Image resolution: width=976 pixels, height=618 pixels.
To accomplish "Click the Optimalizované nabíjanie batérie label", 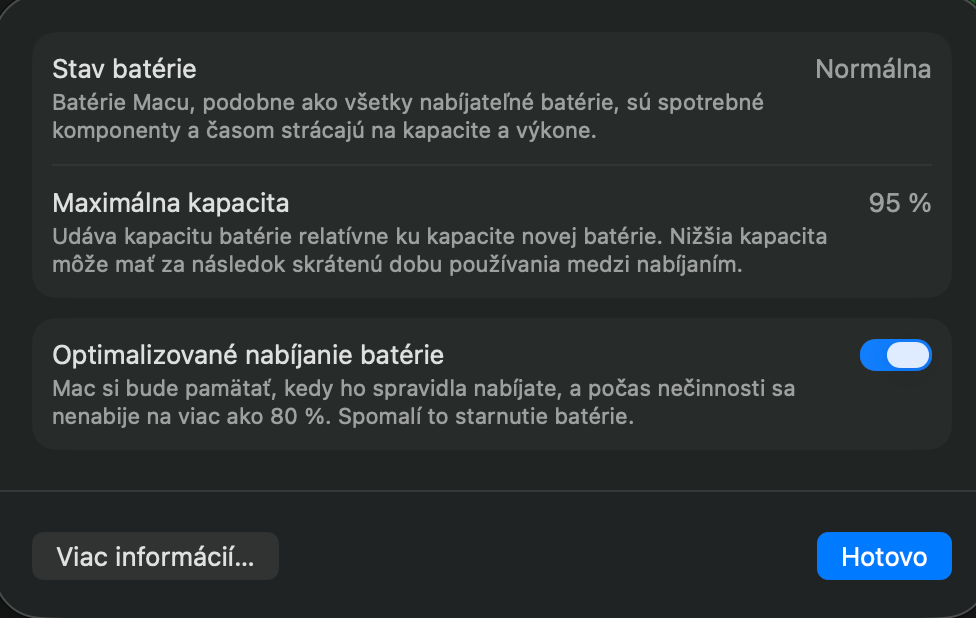I will (x=248, y=354).
